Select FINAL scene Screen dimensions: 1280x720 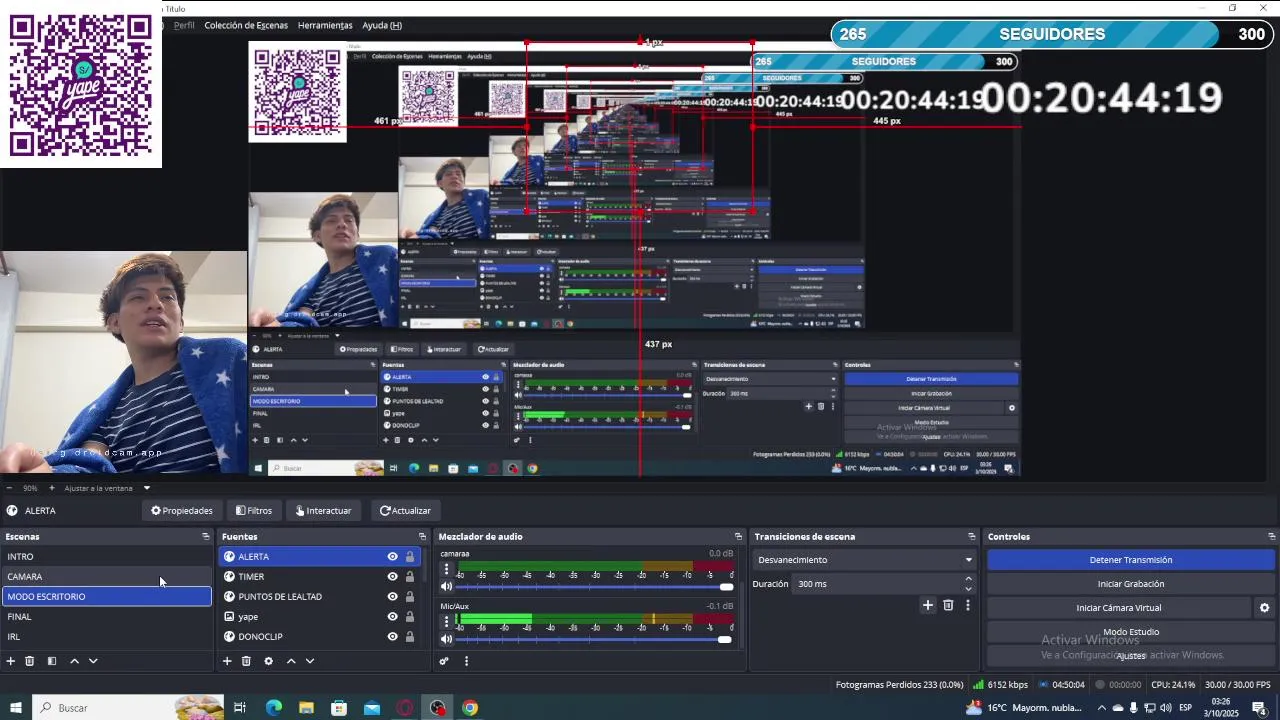[x=107, y=617]
